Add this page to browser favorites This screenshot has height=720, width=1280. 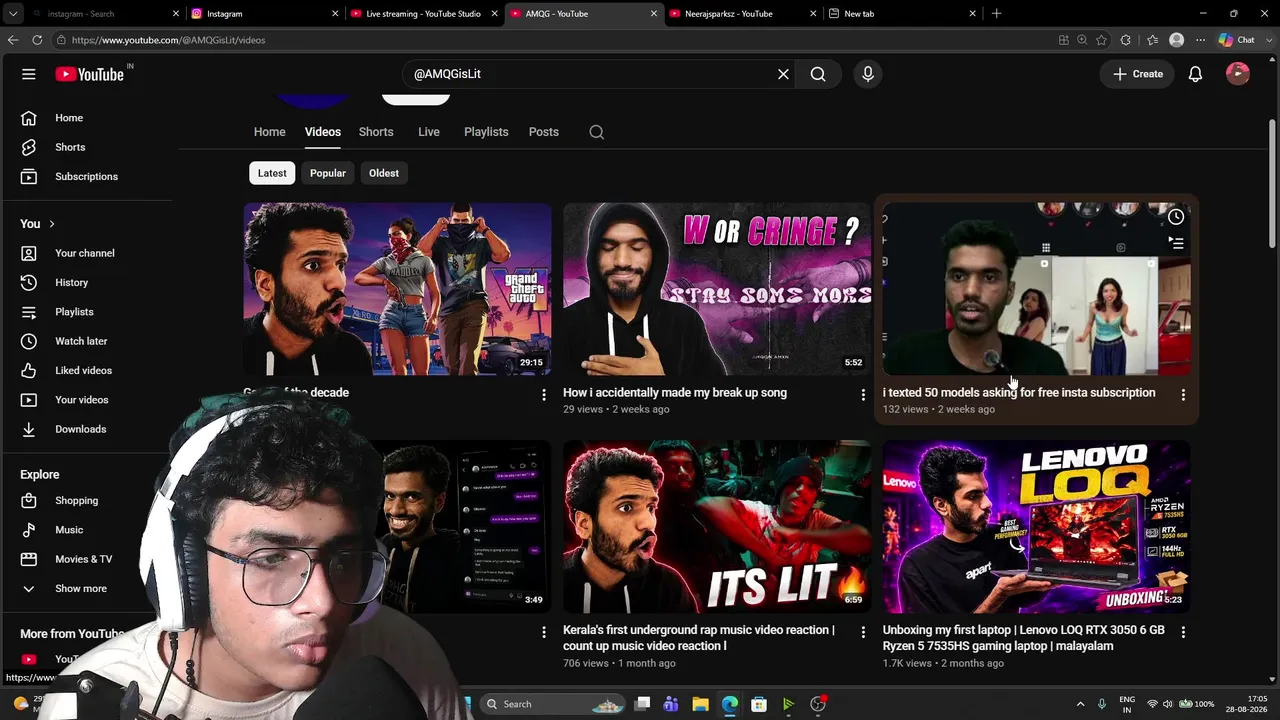point(1101,40)
